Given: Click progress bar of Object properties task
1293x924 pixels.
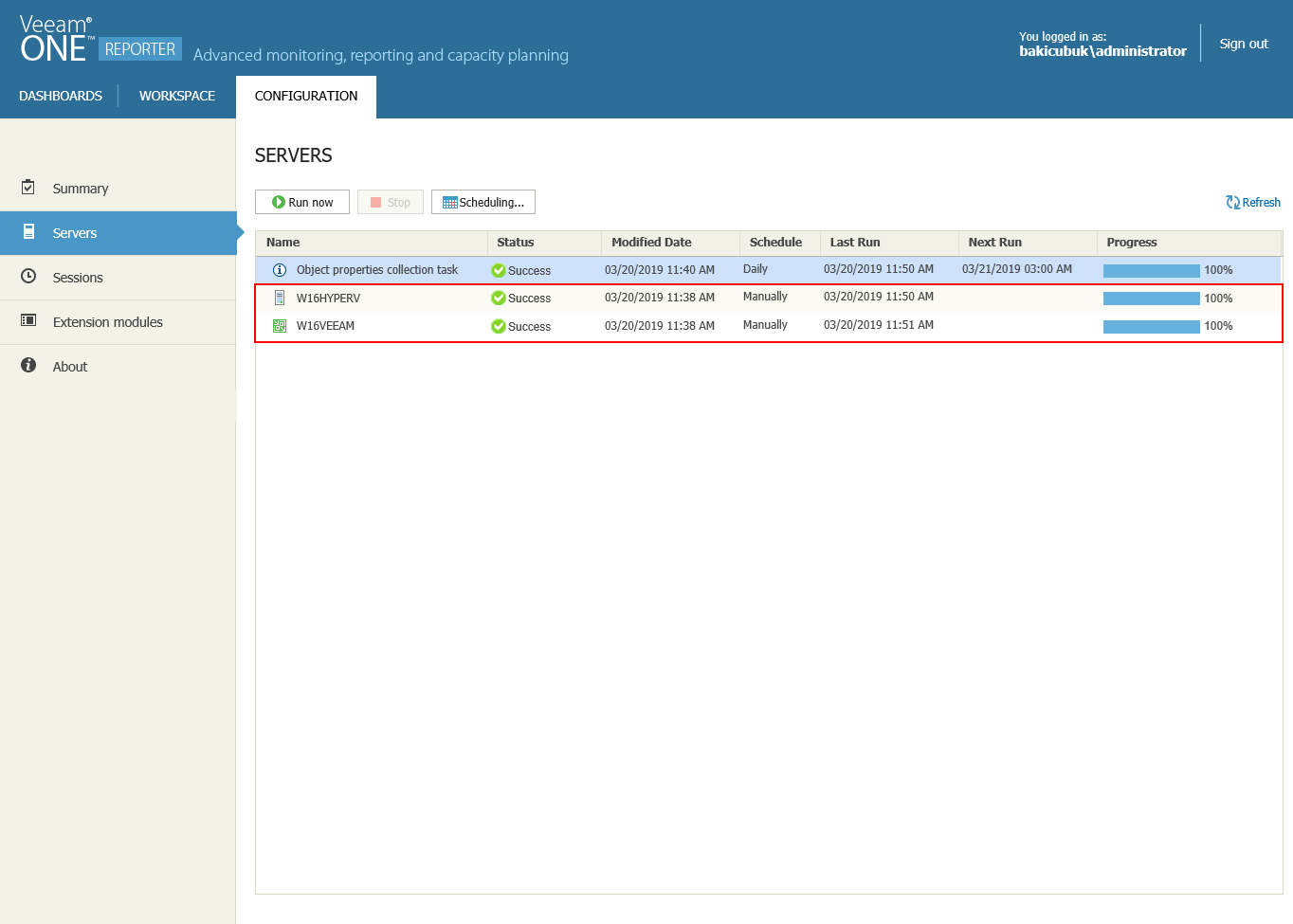Looking at the screenshot, I should pos(1152,271).
